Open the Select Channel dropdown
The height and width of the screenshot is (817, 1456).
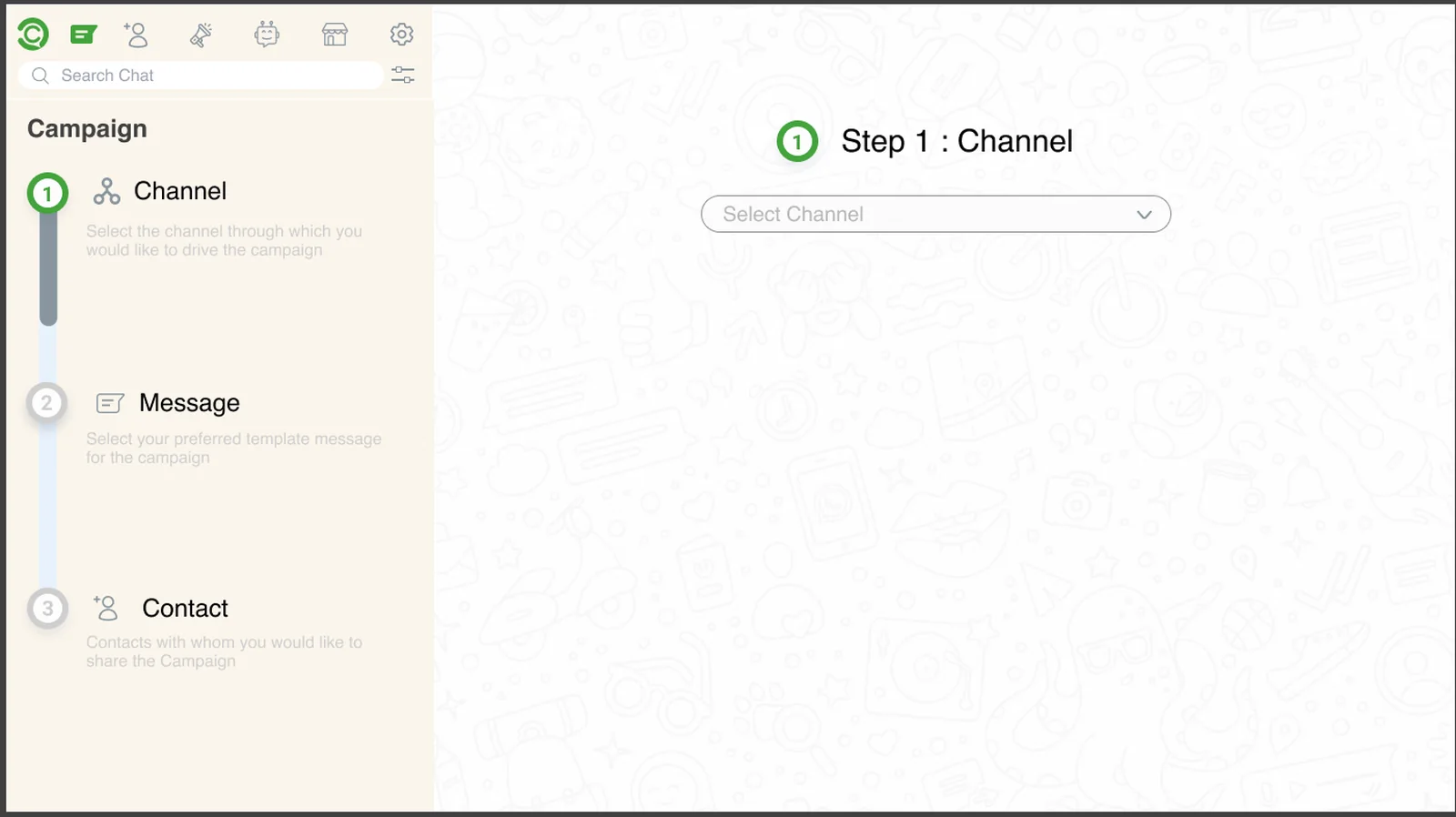click(935, 214)
